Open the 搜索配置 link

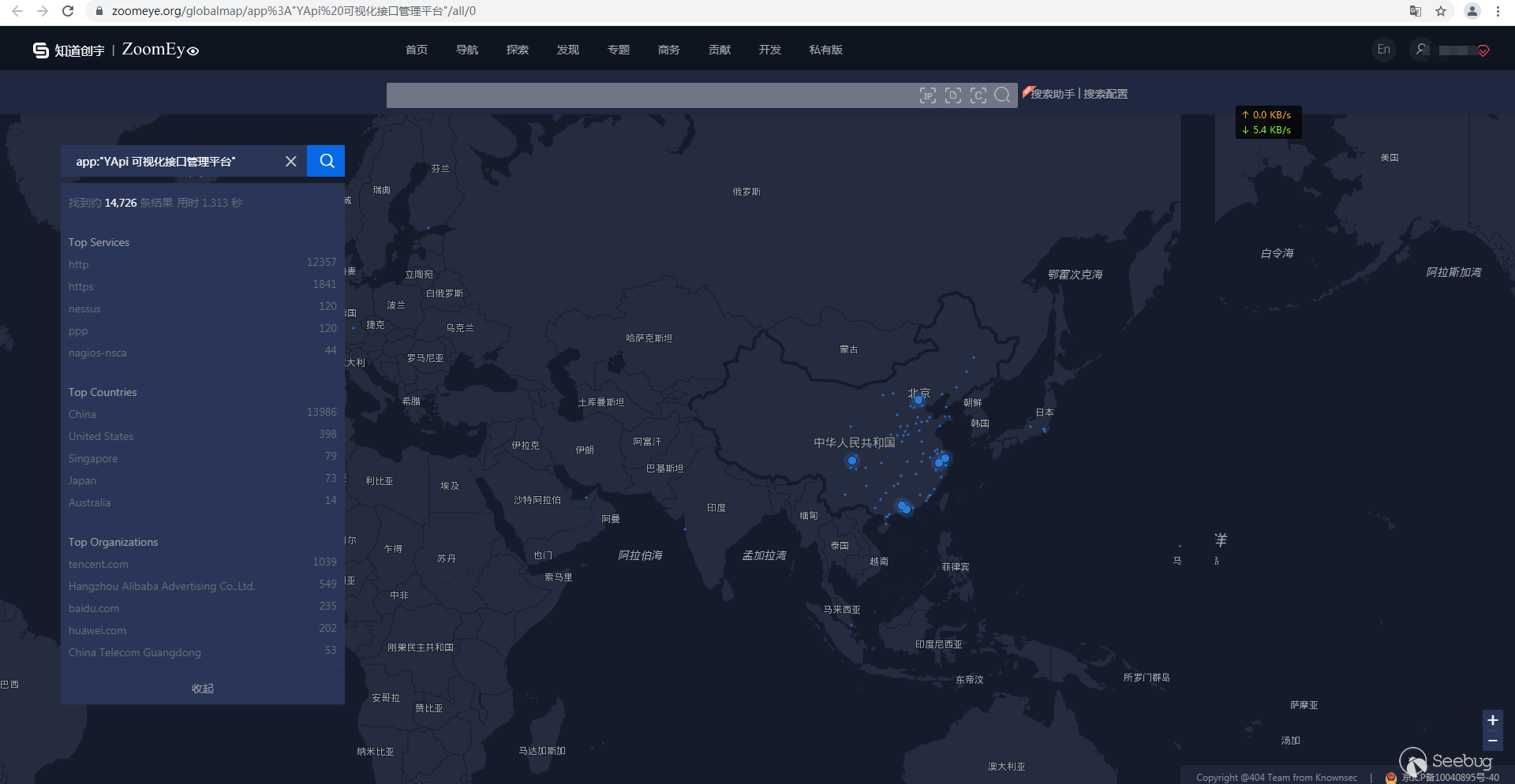coord(1105,94)
